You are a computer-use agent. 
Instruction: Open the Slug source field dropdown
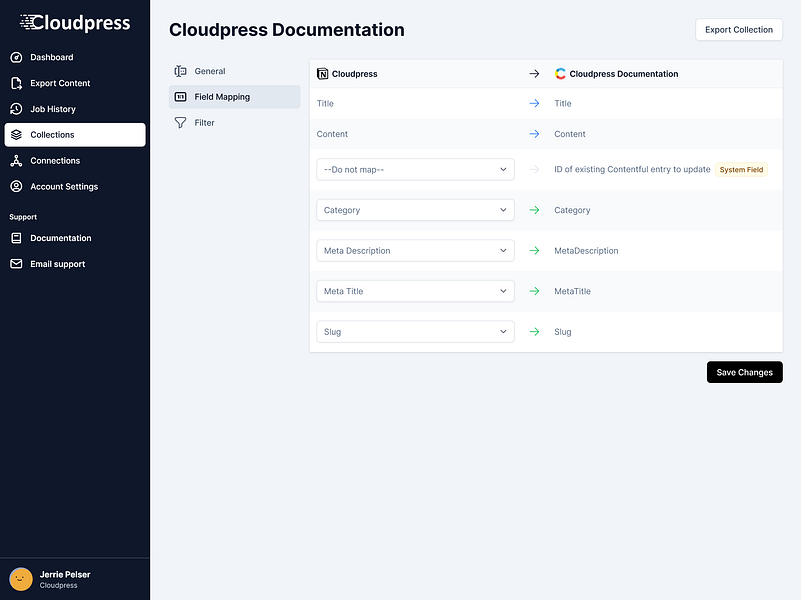[x=415, y=332]
